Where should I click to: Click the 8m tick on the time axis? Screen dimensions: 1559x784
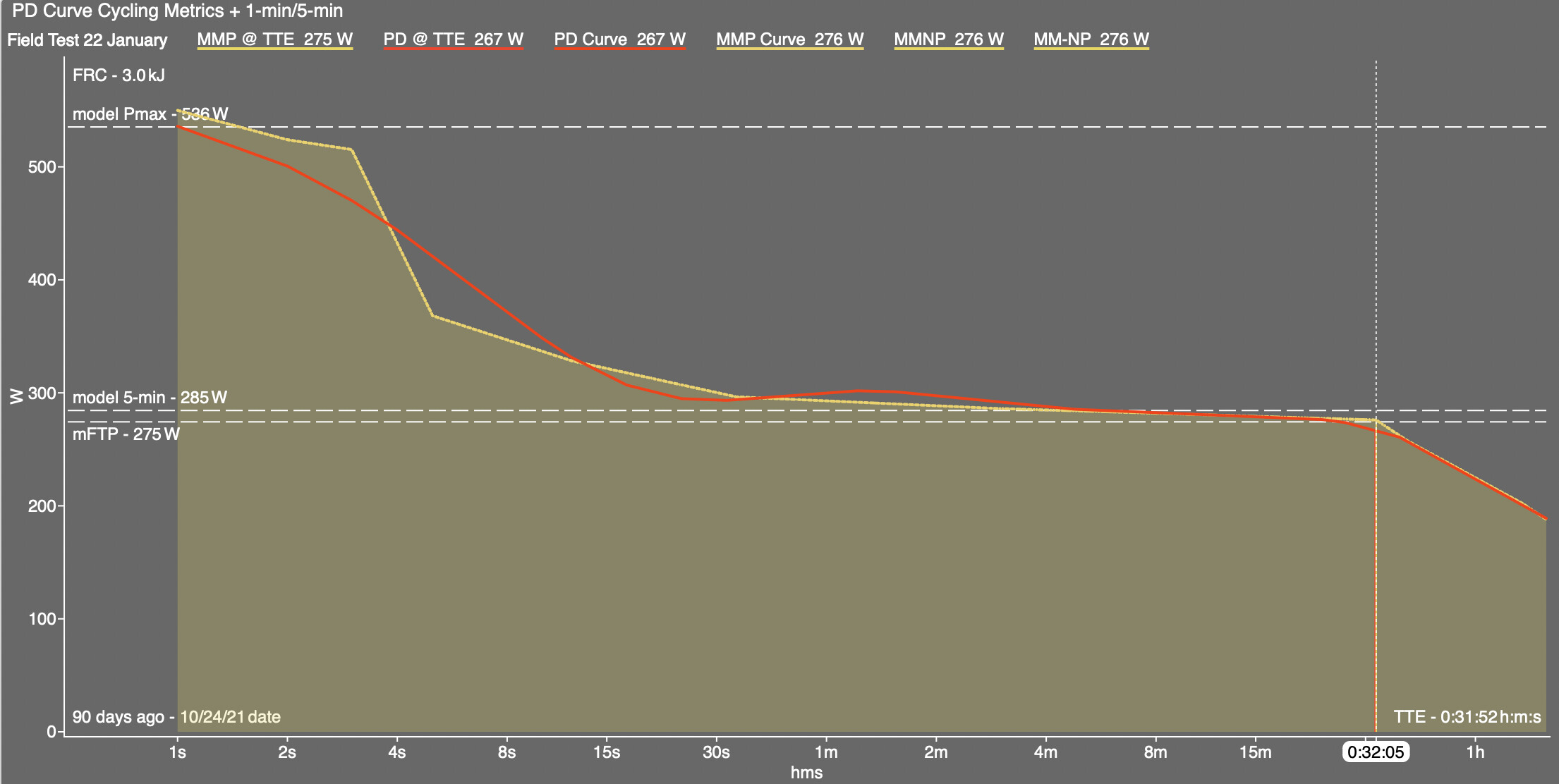pyautogui.click(x=1155, y=752)
